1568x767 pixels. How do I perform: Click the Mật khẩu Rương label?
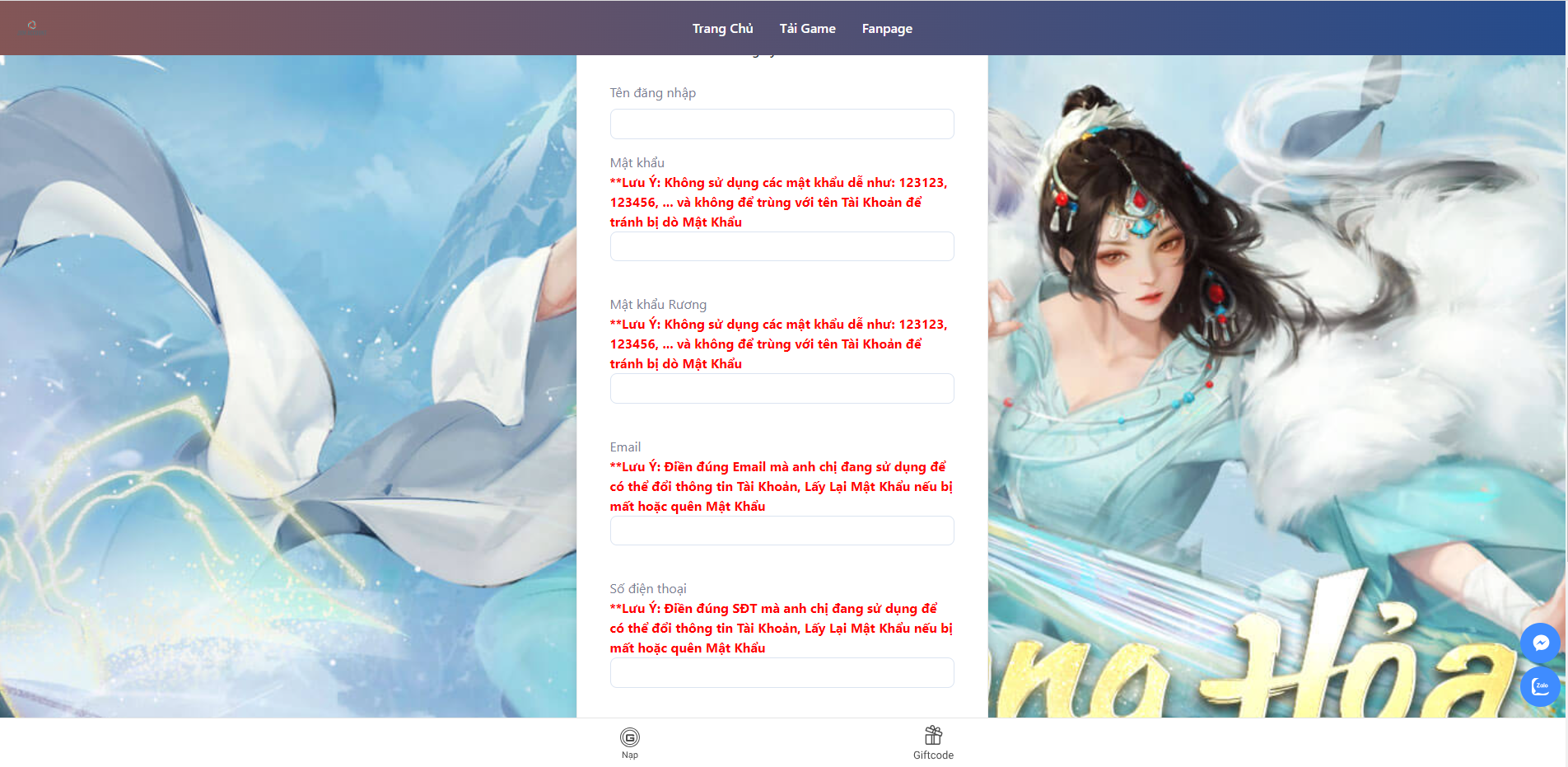[x=658, y=305]
